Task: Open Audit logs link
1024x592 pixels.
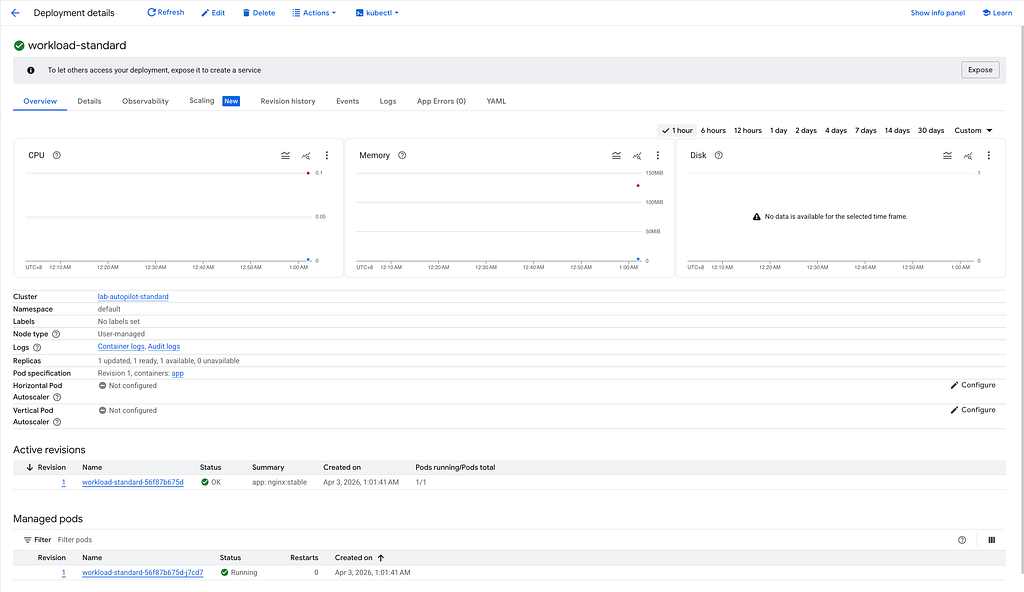Action: 164,347
